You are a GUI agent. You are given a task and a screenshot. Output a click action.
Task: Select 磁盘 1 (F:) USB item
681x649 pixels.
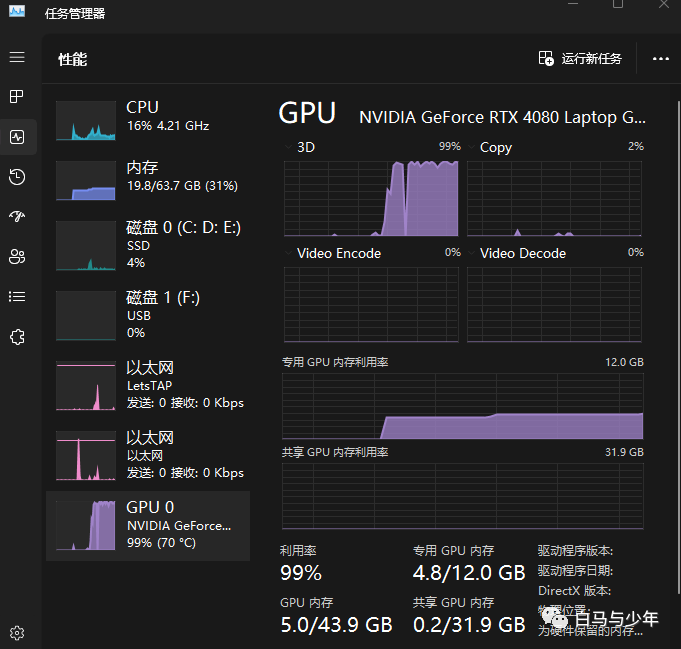coord(148,315)
